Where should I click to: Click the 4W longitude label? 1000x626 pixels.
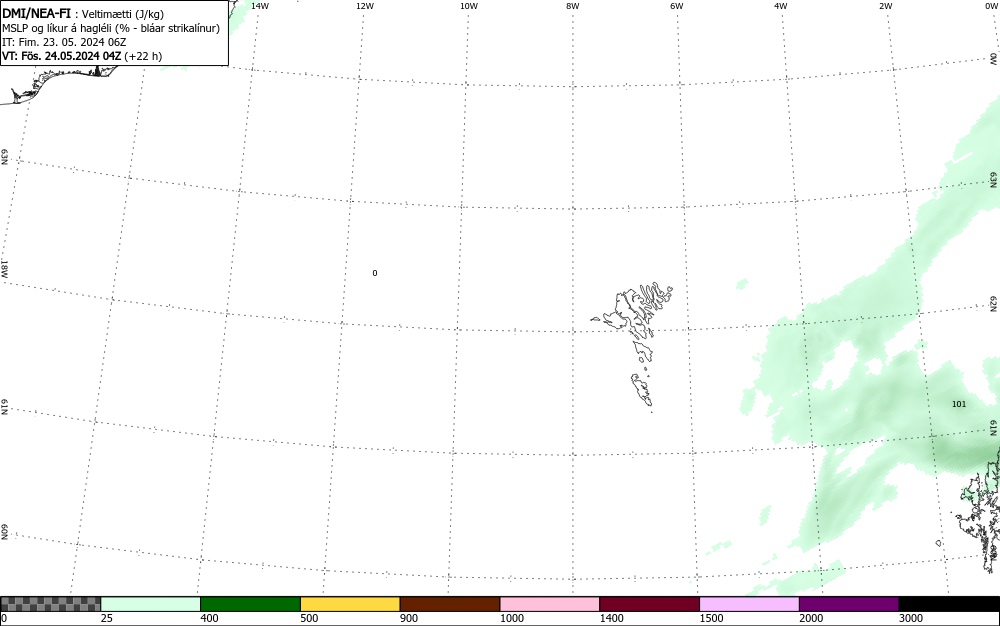pyautogui.click(x=781, y=6)
